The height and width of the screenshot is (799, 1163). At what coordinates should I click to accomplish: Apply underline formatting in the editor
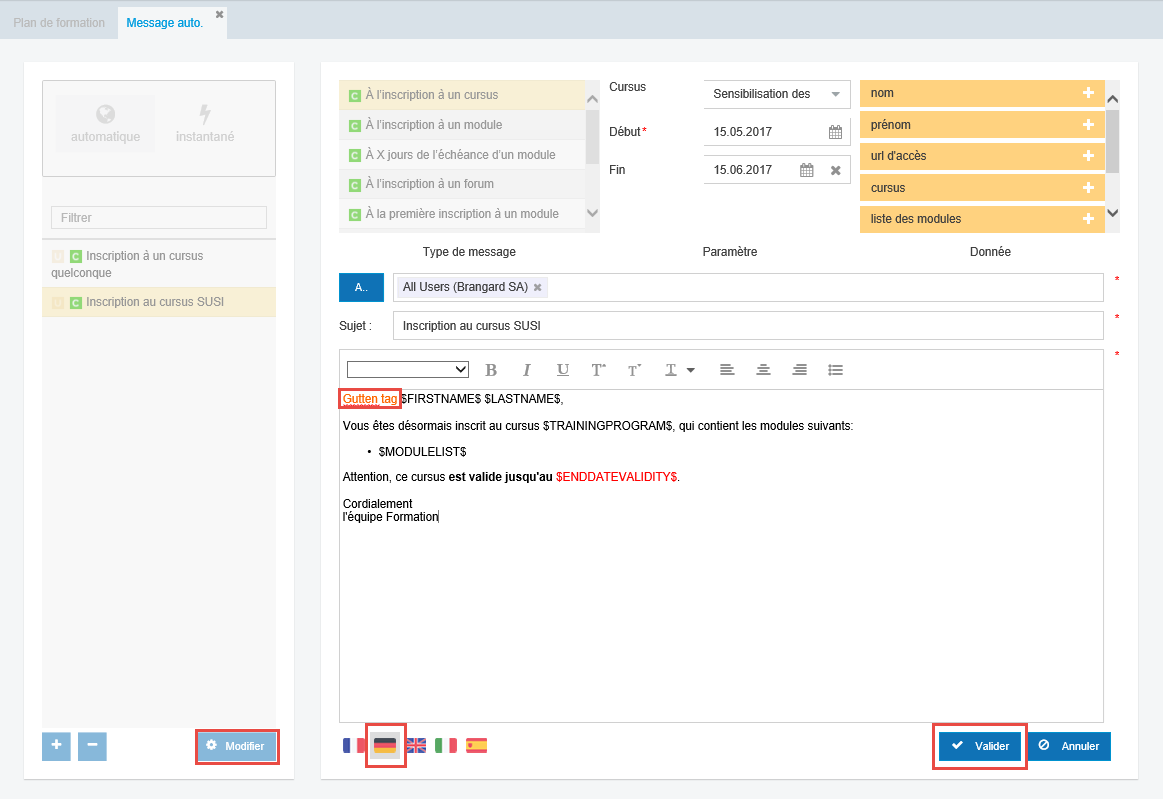tap(563, 370)
